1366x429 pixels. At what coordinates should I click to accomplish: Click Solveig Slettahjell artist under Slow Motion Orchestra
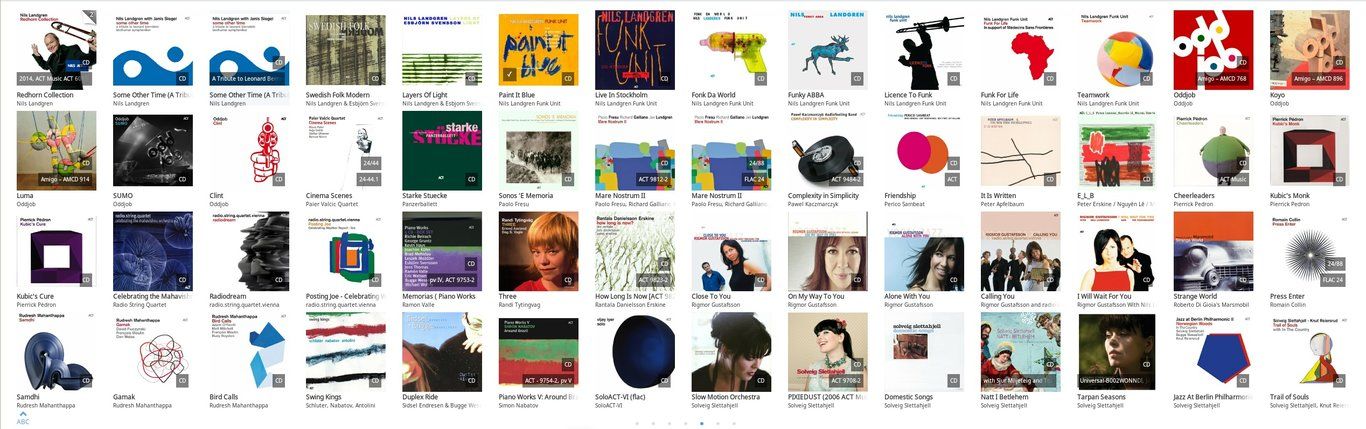coord(720,406)
